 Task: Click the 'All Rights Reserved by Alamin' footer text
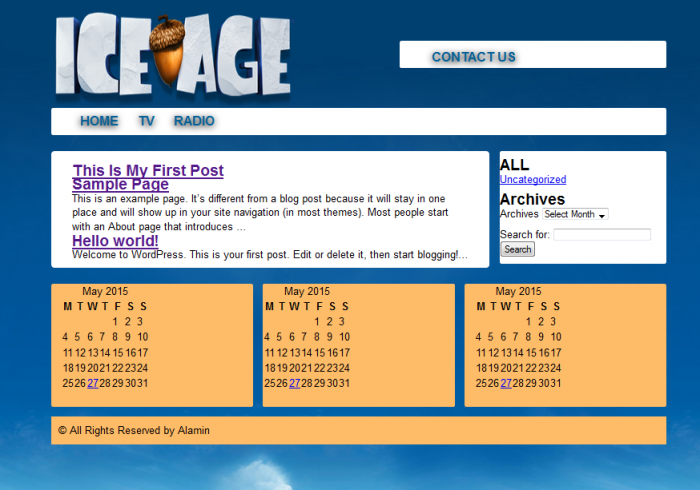(134, 430)
